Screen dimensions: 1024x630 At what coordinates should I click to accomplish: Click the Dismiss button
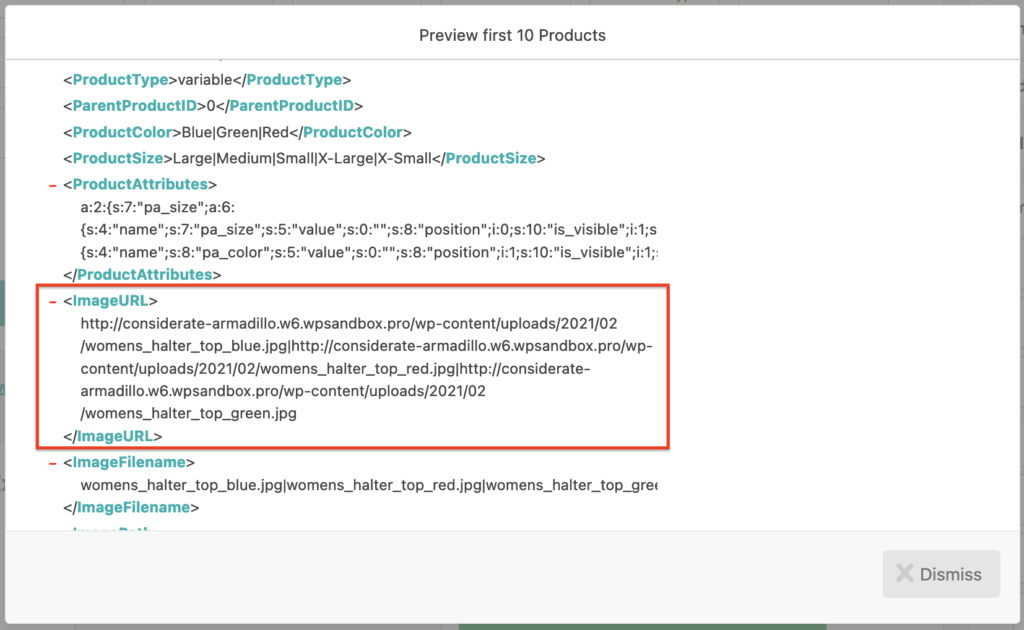pos(941,574)
